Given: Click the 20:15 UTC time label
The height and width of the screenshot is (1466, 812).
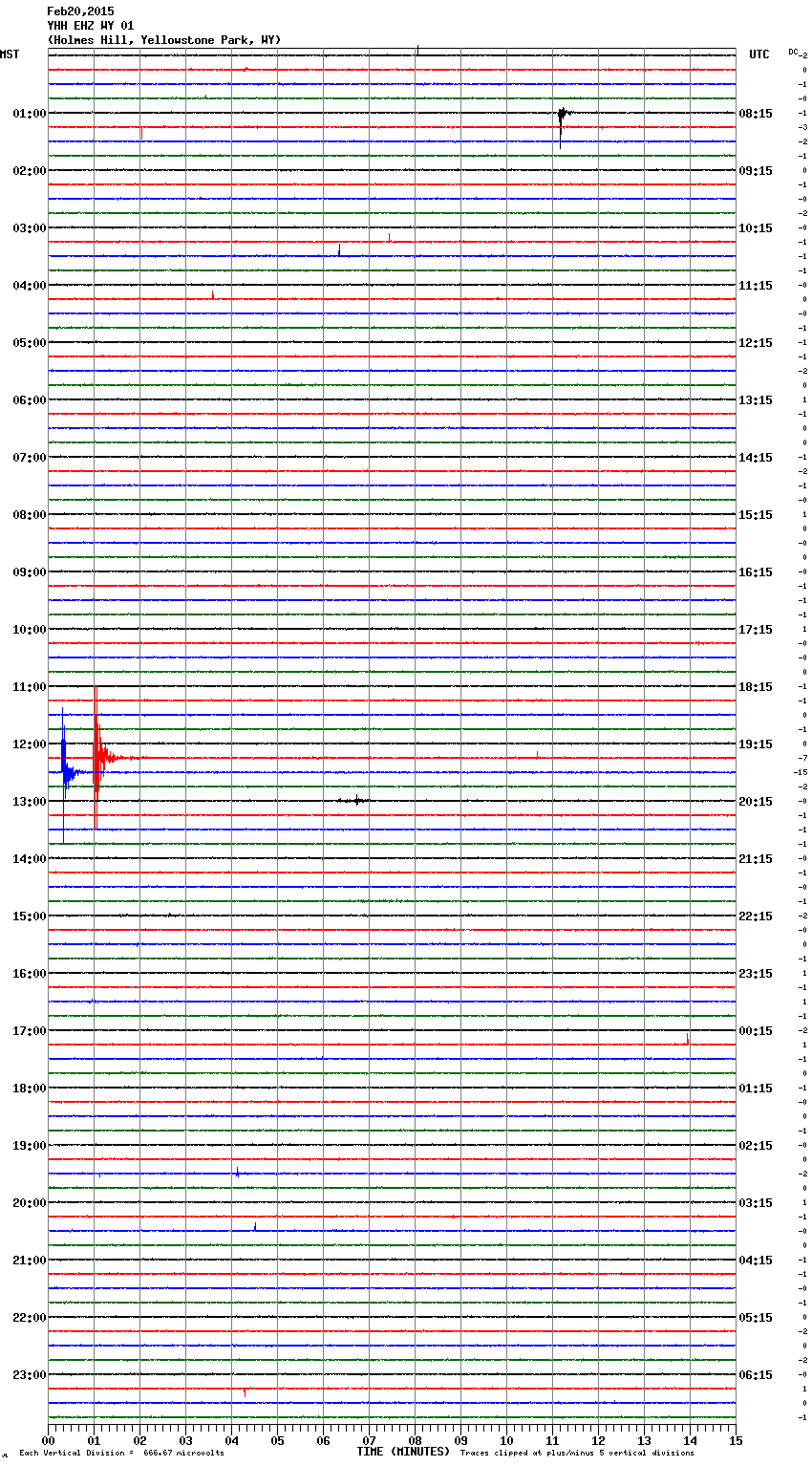Looking at the screenshot, I should 756,802.
